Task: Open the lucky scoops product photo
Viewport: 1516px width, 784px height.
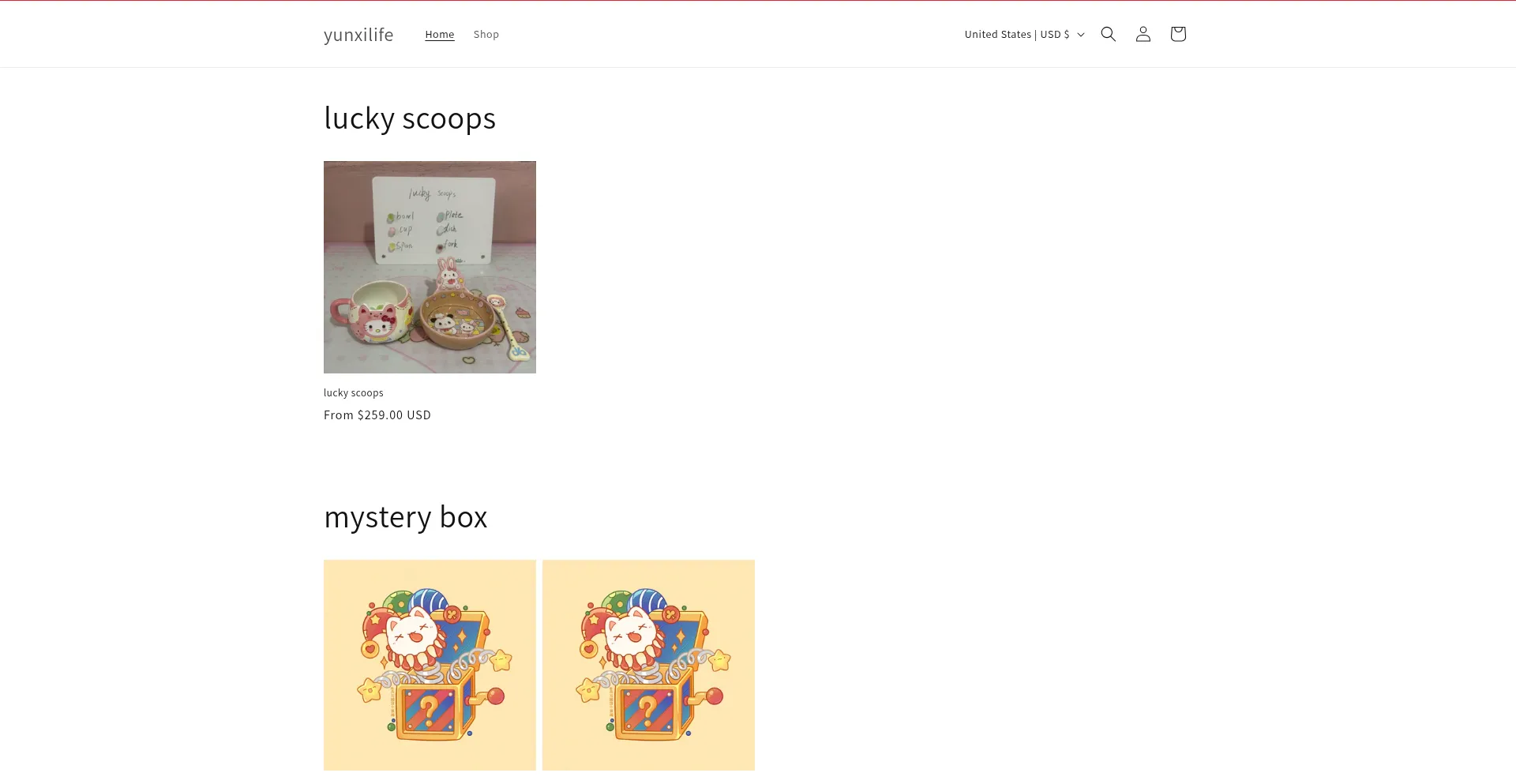Action: click(430, 267)
